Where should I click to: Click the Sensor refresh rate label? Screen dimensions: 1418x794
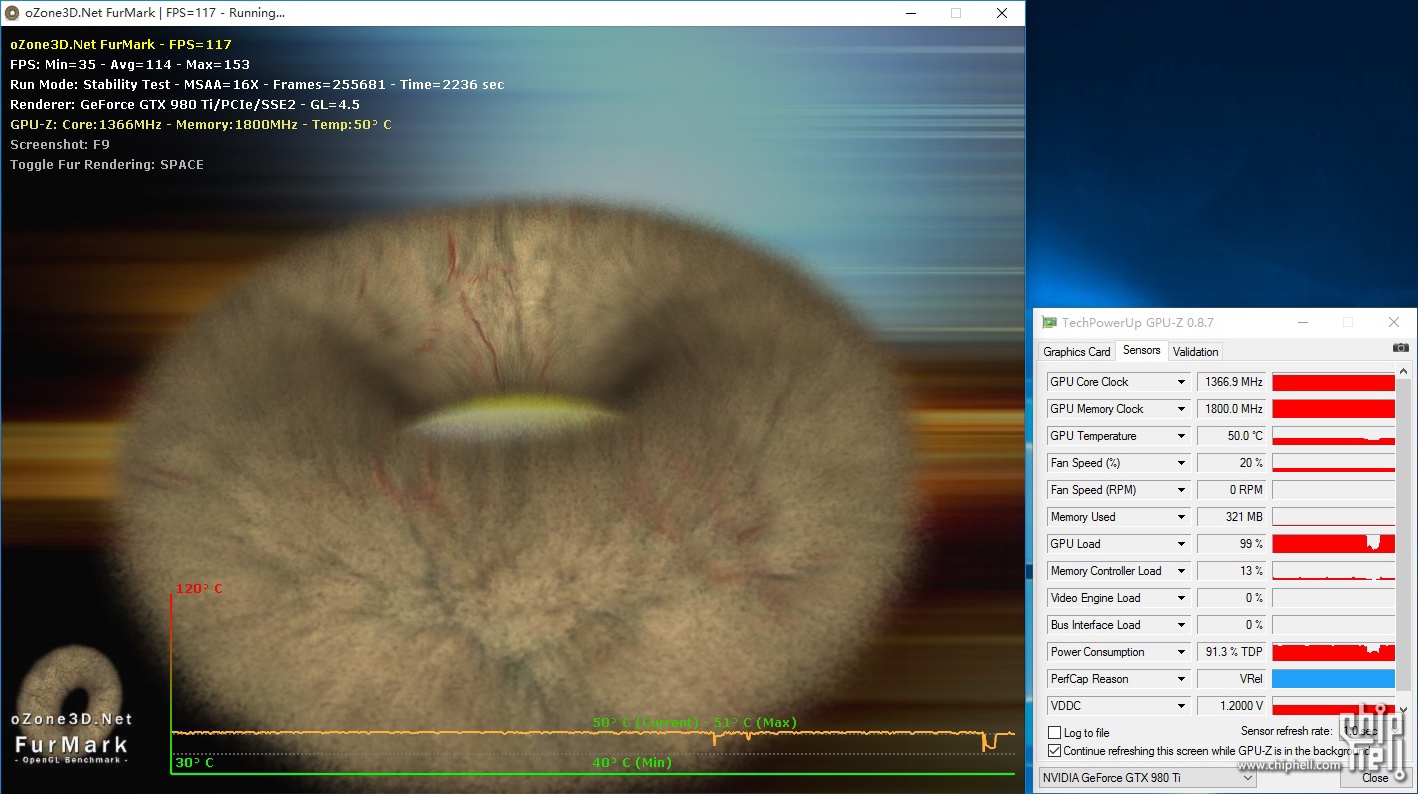(1286, 732)
